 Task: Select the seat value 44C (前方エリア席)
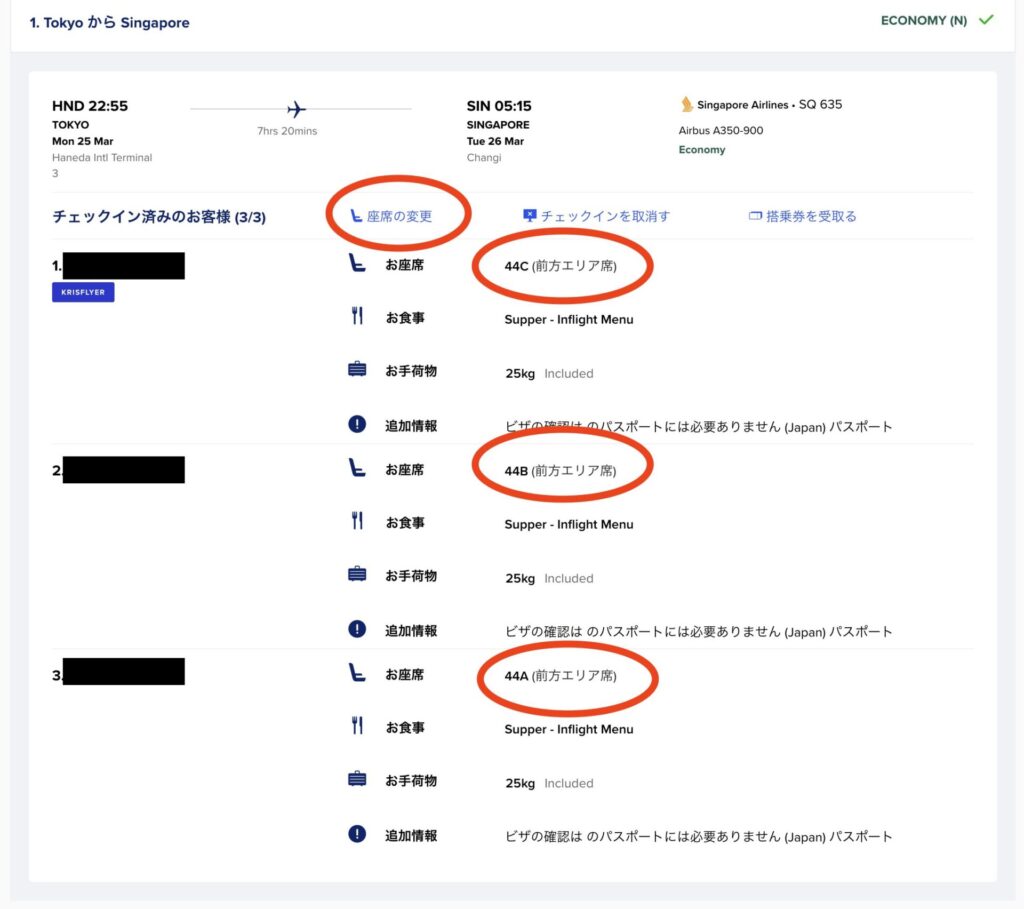(560, 266)
